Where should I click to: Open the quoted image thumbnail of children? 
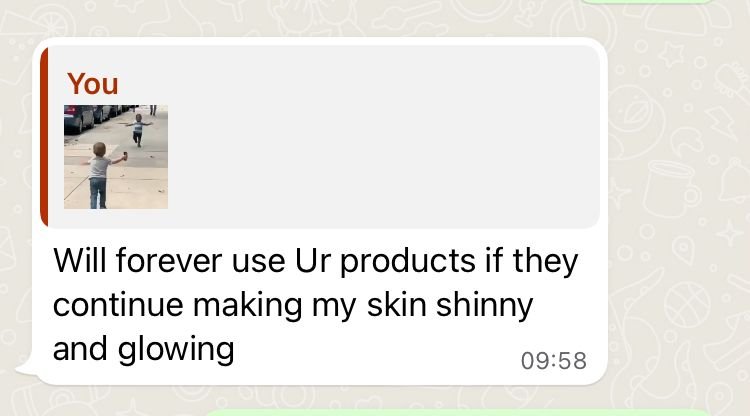coord(116,157)
